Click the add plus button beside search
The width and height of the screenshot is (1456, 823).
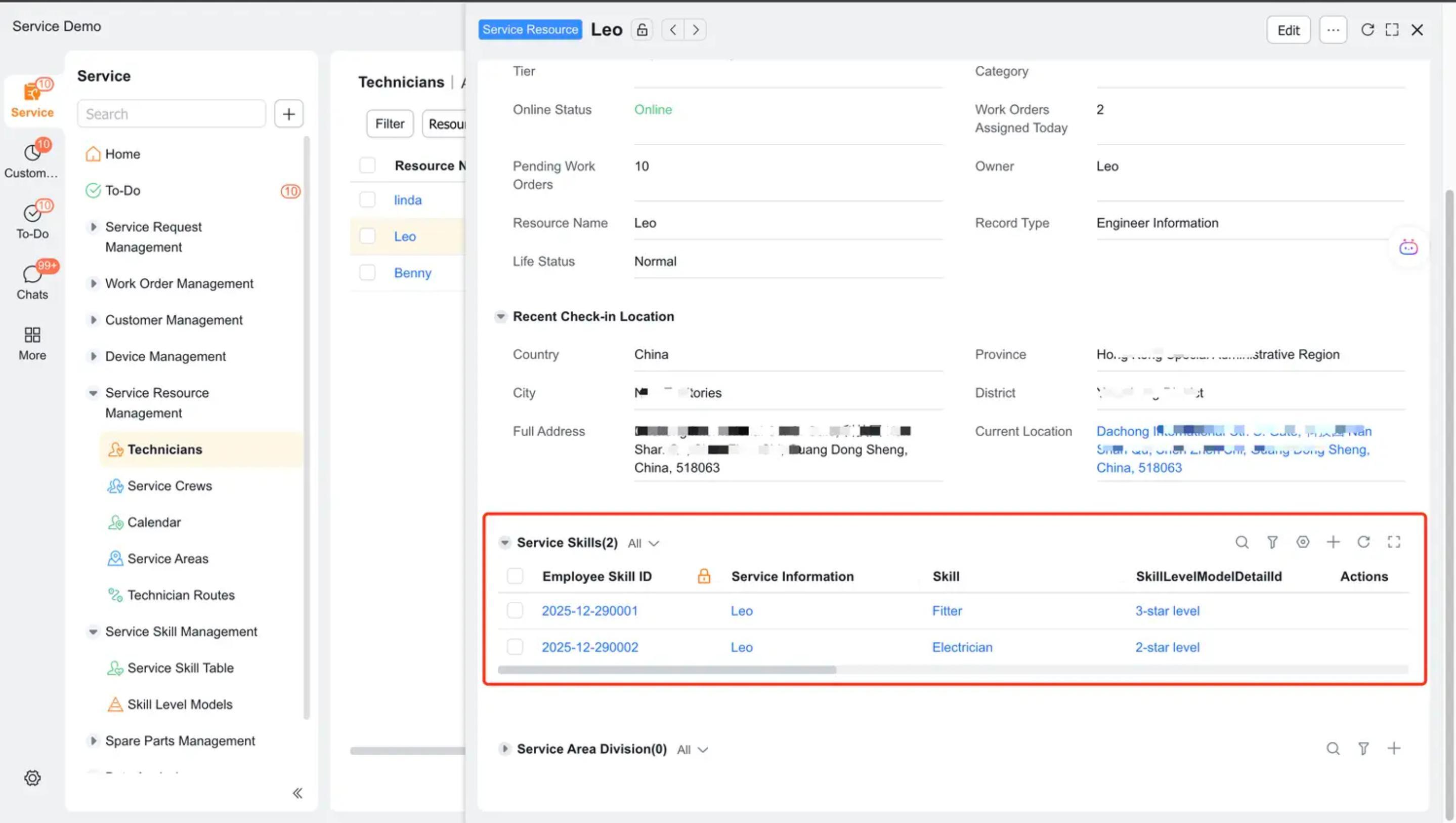pyautogui.click(x=289, y=114)
